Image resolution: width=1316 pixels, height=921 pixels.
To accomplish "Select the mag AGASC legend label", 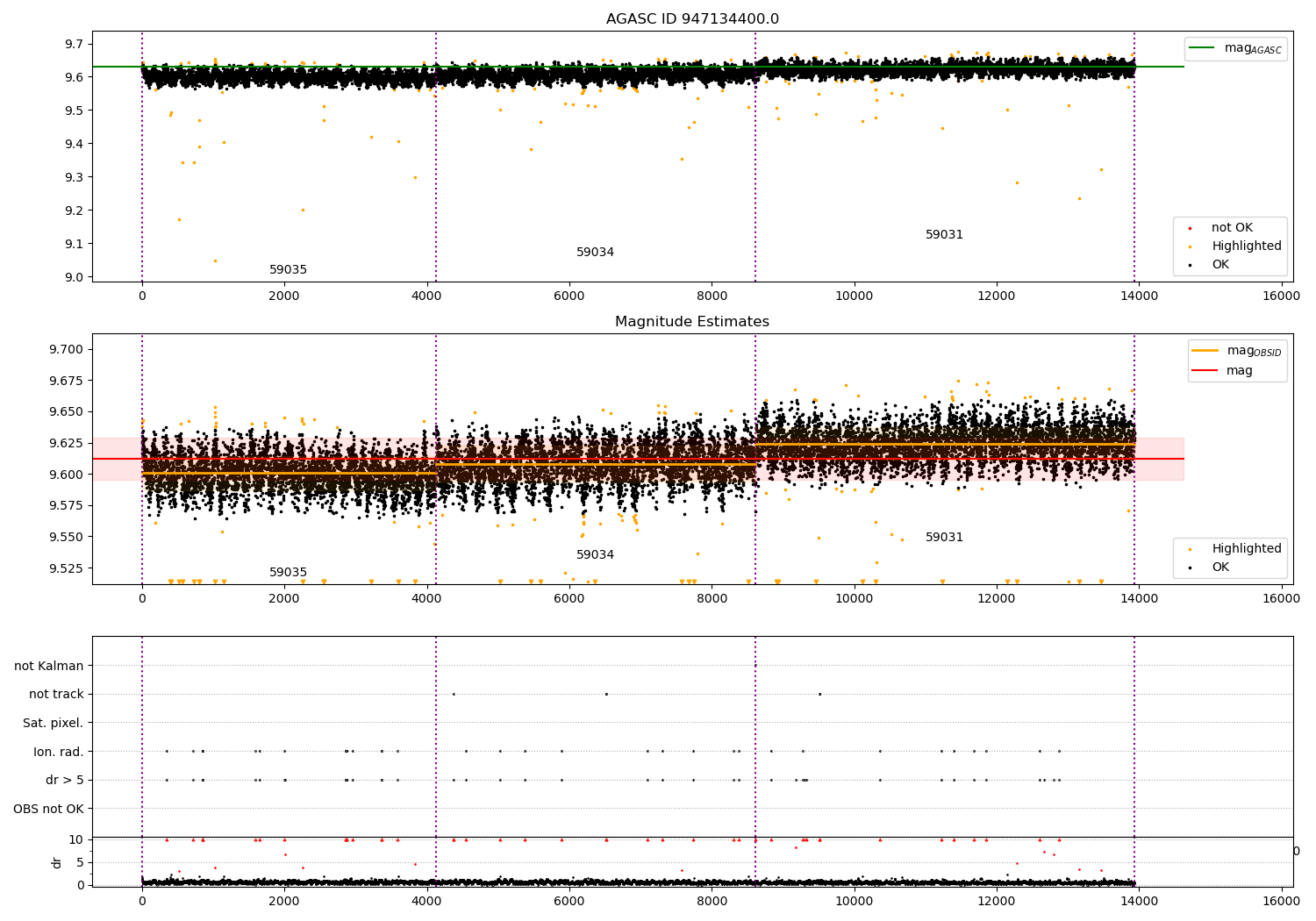I will tap(1253, 48).
